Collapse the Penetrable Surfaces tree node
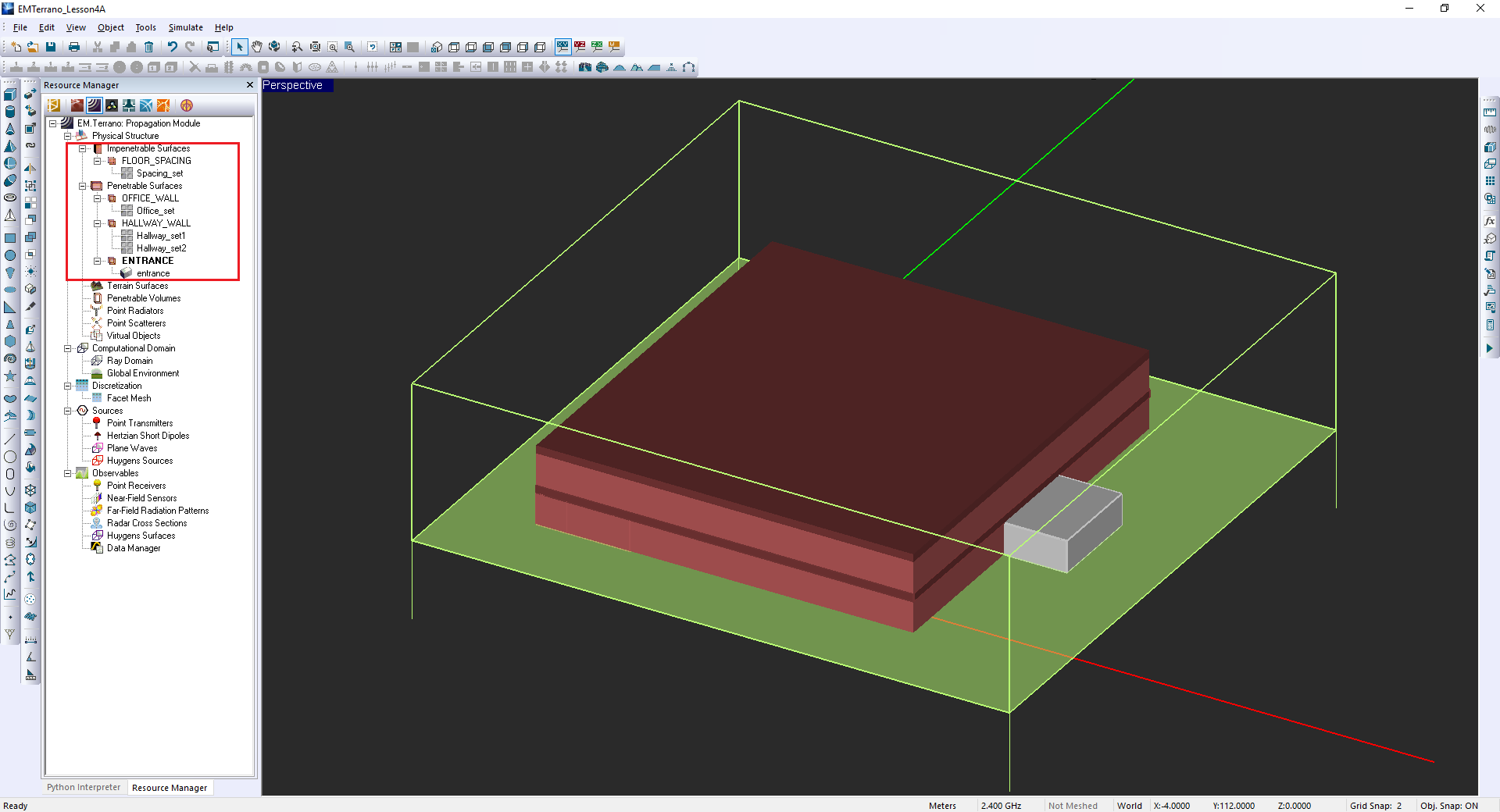The height and width of the screenshot is (812, 1500). pyautogui.click(x=83, y=186)
